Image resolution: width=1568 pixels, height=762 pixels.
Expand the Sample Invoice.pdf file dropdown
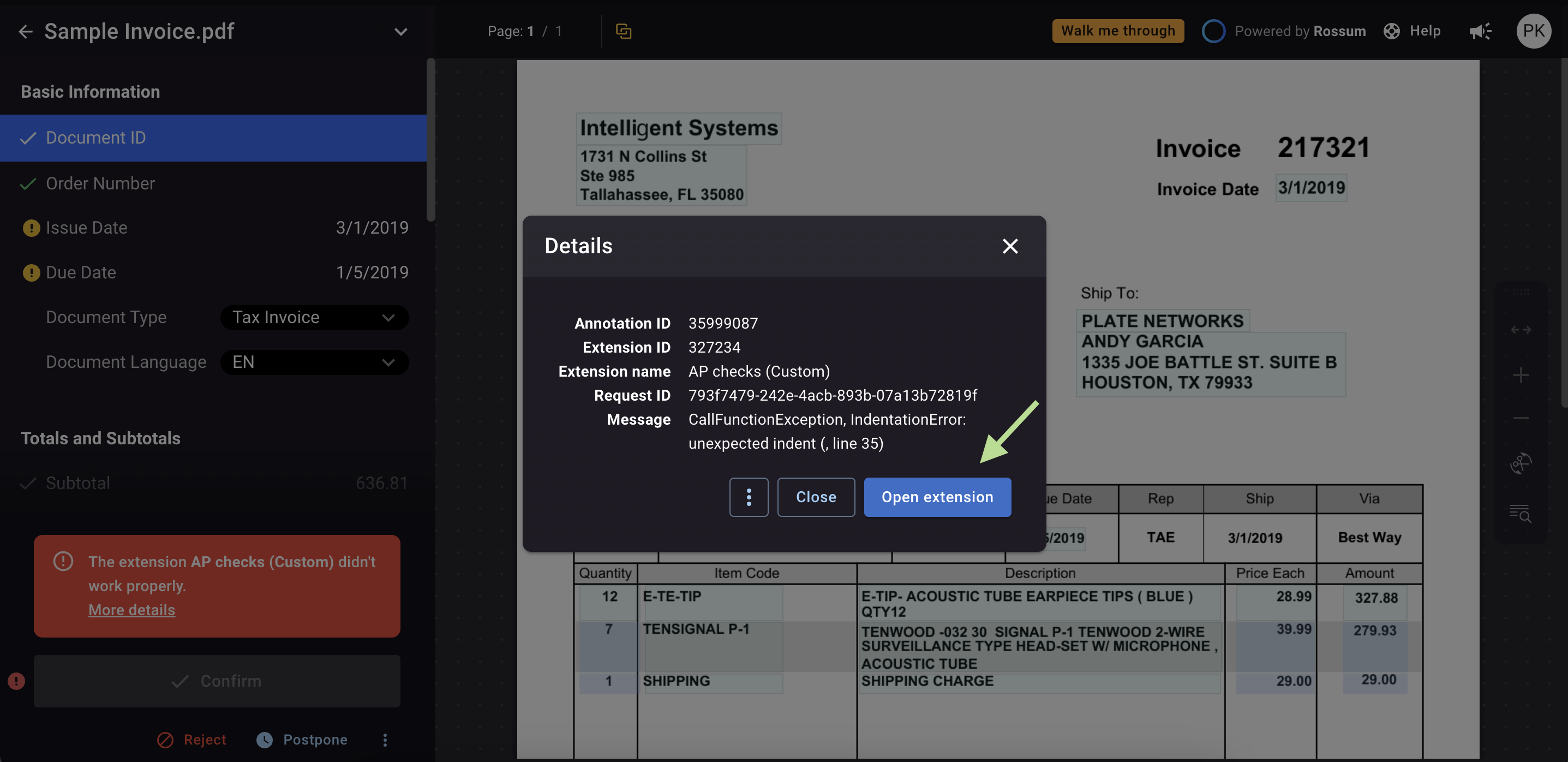click(400, 32)
